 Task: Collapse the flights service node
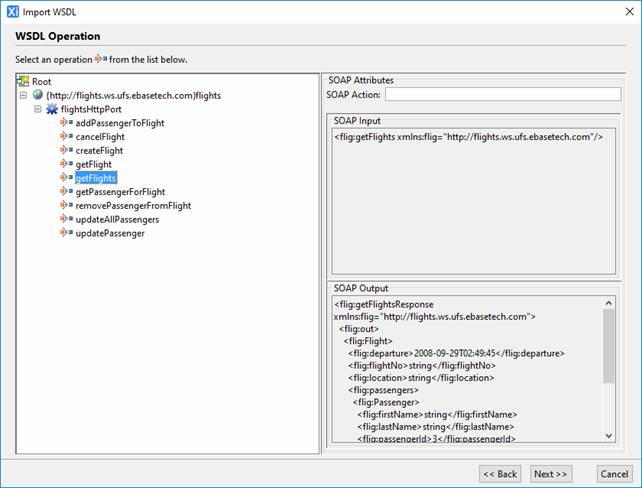(23, 95)
